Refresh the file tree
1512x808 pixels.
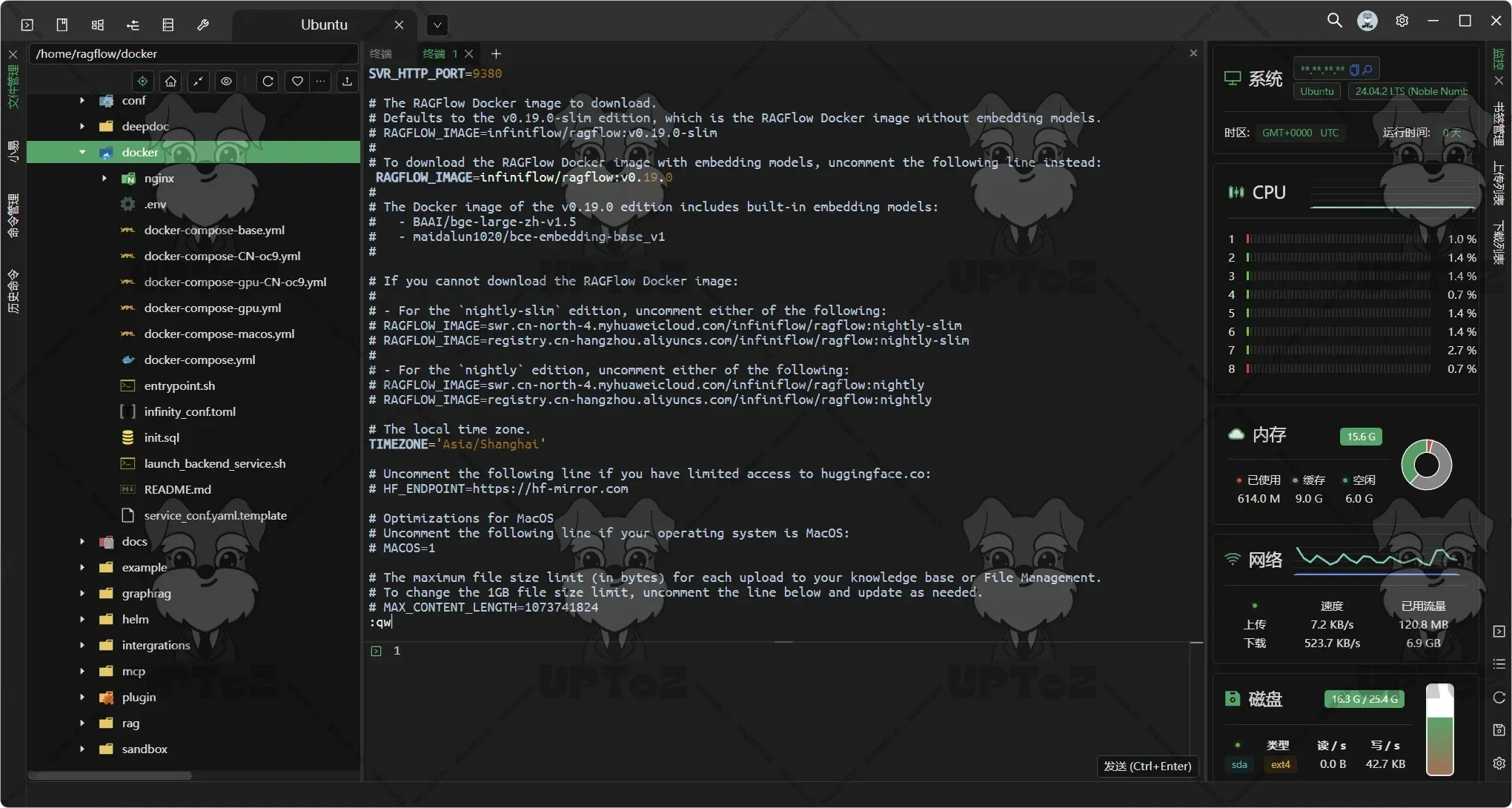tap(268, 81)
